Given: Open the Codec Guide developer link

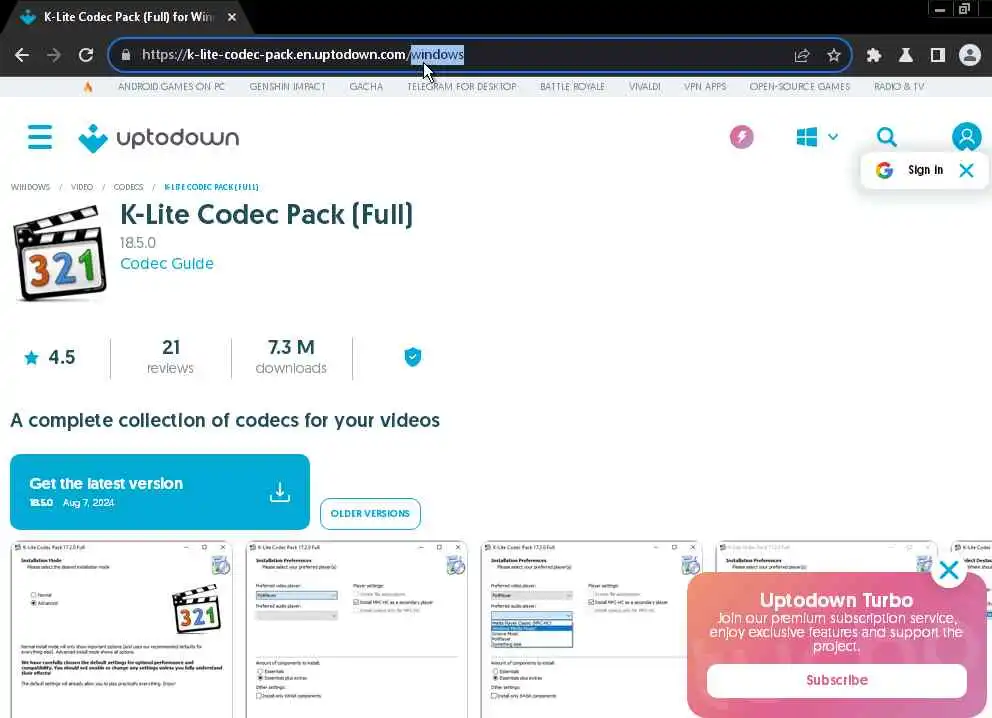Looking at the screenshot, I should 167,263.
